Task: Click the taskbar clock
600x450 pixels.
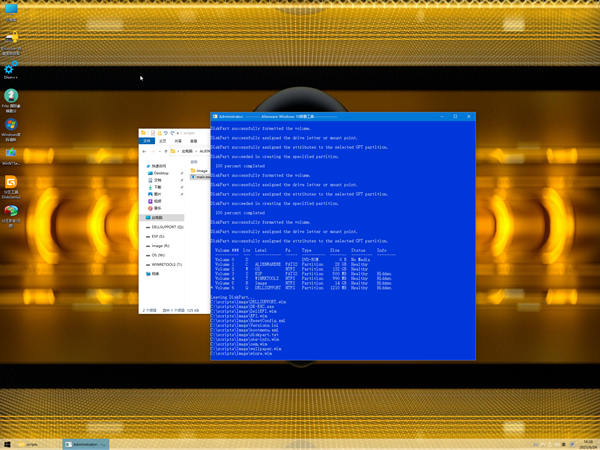Action: (x=589, y=444)
